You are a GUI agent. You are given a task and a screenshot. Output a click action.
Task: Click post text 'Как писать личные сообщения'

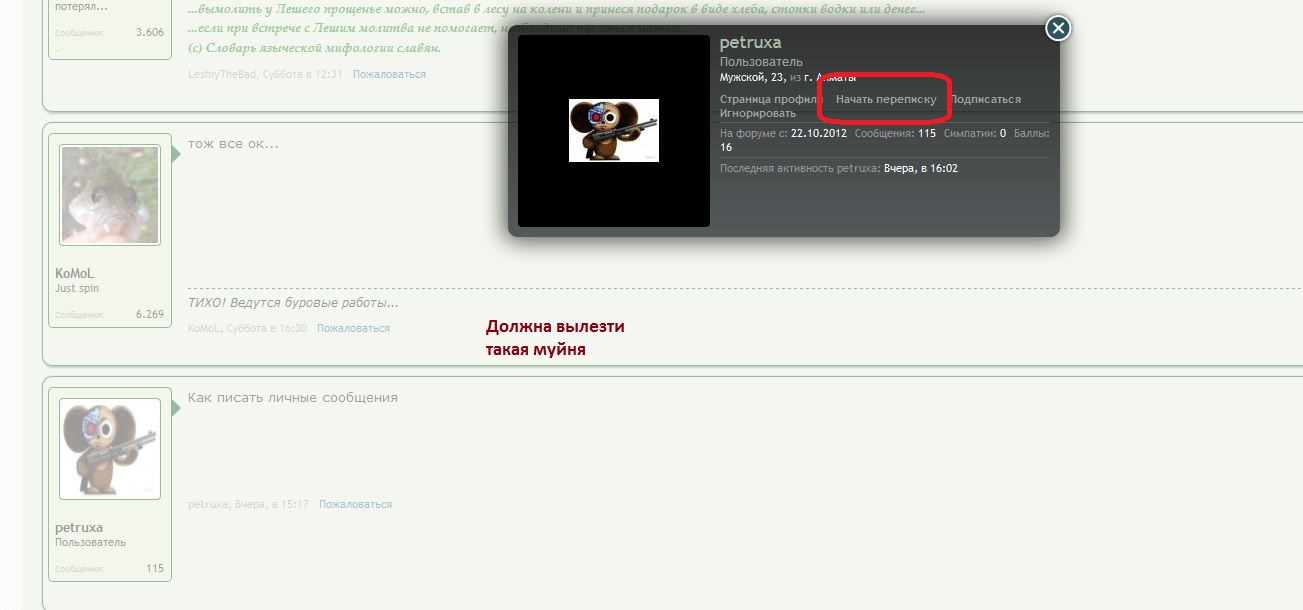click(x=293, y=398)
